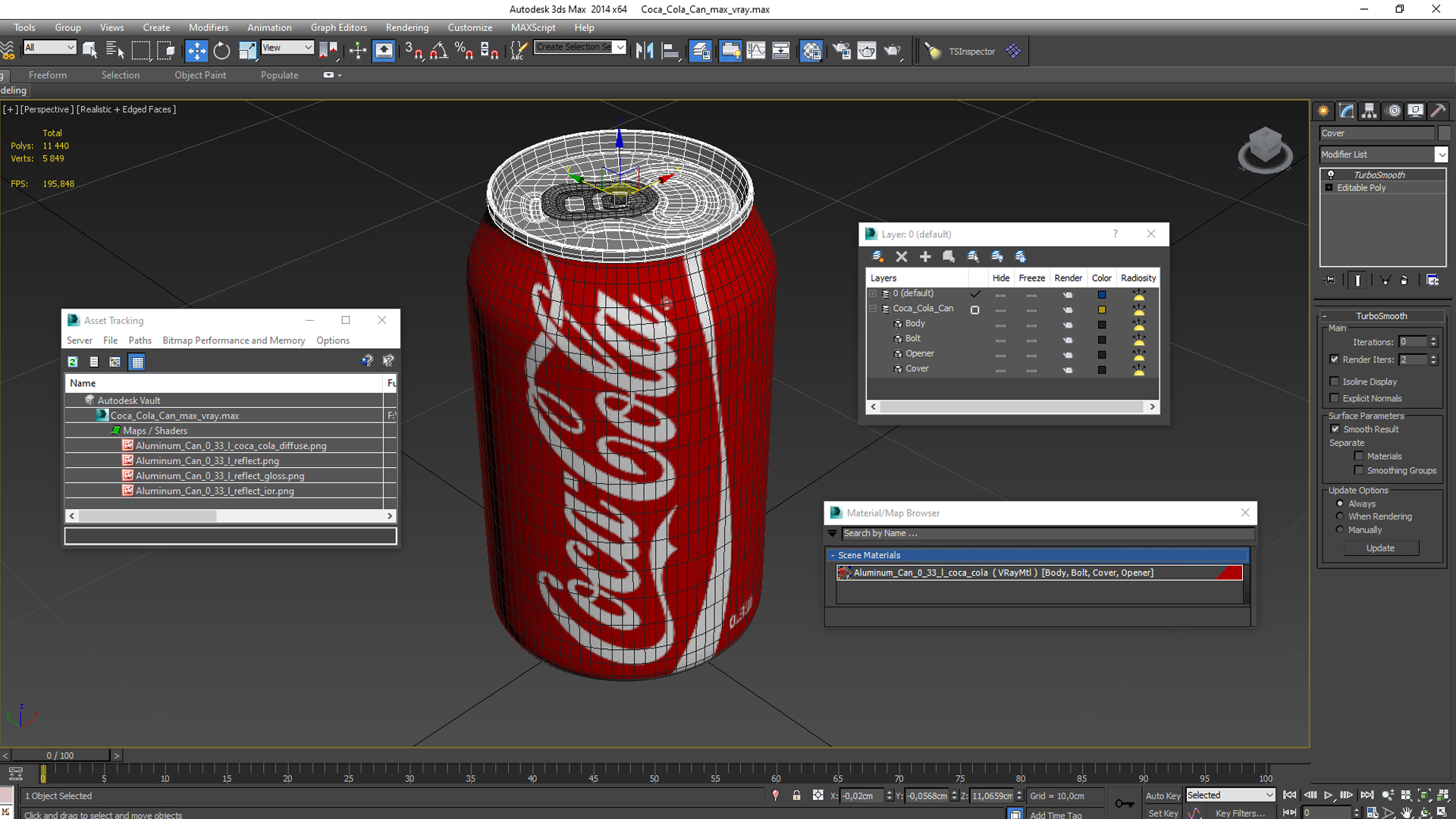The height and width of the screenshot is (819, 1456).
Task: Toggle the Smooth Result checkbox
Action: pyautogui.click(x=1335, y=429)
